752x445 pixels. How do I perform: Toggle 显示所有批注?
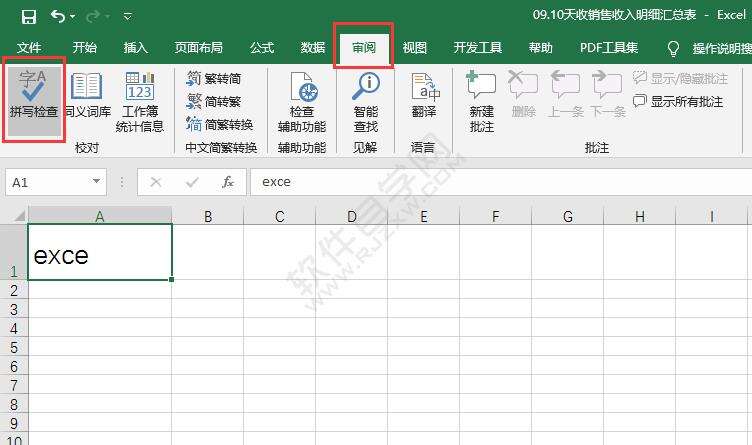[678, 101]
